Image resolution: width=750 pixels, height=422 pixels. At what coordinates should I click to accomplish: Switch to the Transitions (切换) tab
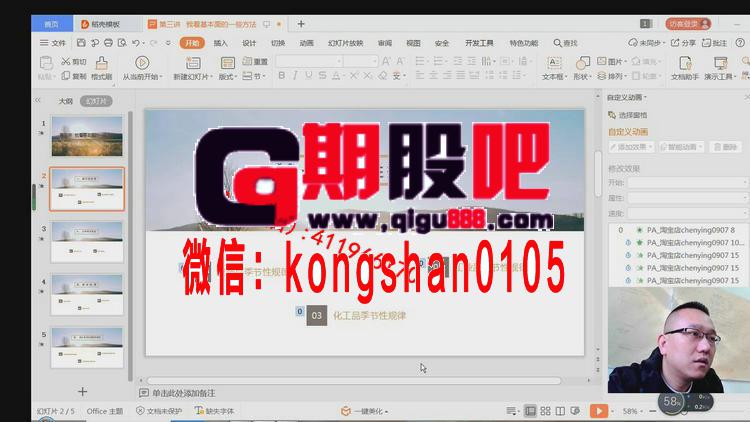[278, 43]
